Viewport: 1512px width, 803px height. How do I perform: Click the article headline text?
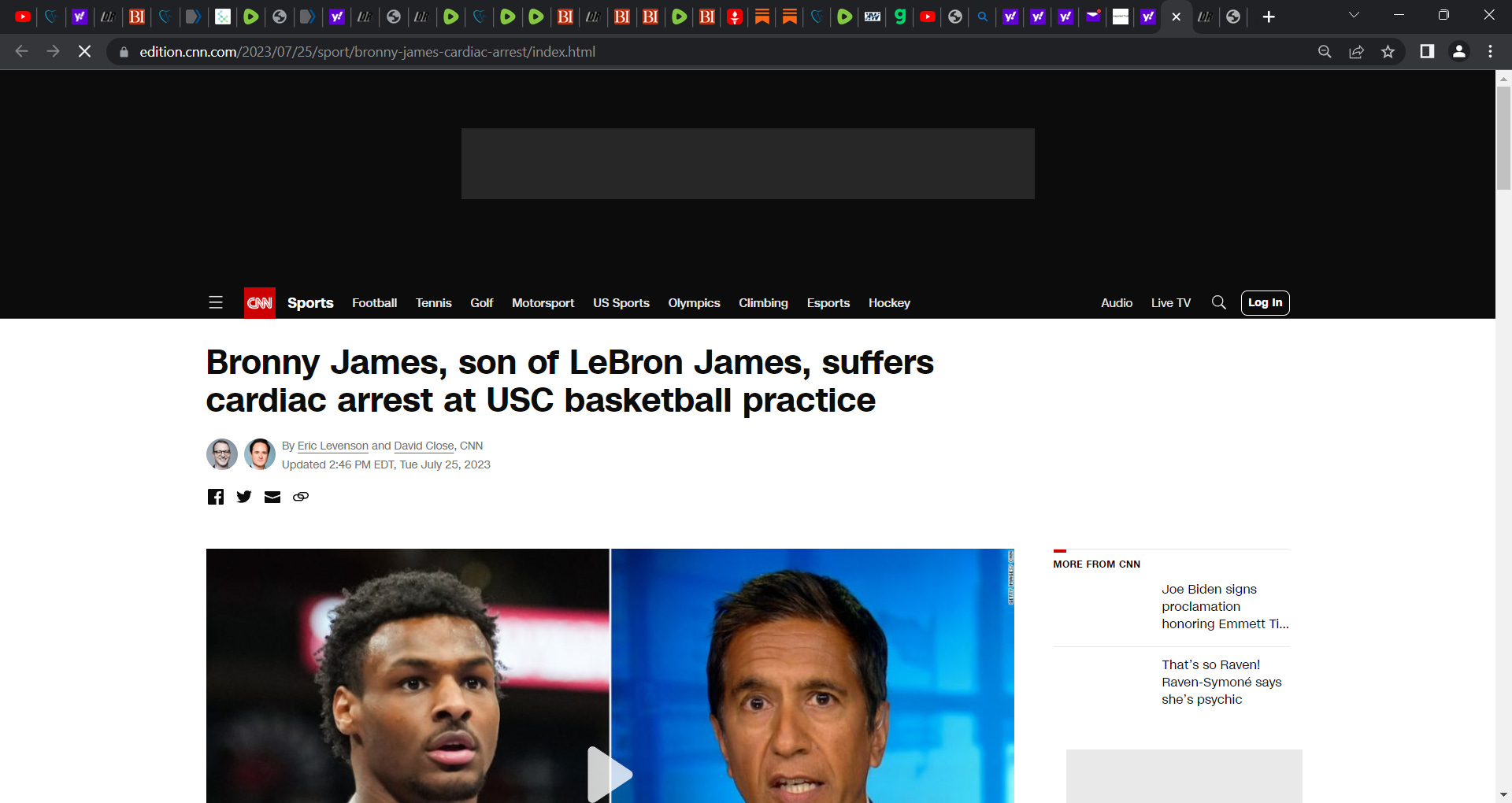[x=569, y=382]
